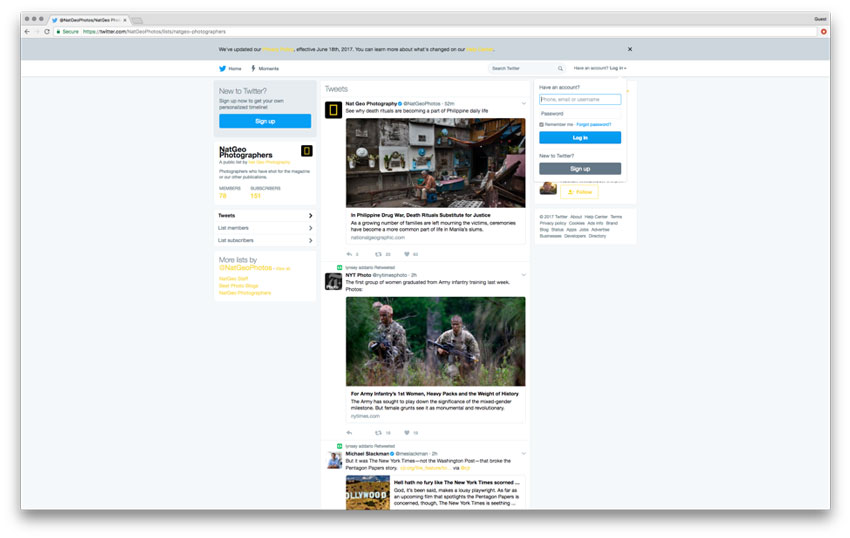The image size is (850, 538).
Task: Open the Army infantry soldiers photo
Action: [435, 341]
